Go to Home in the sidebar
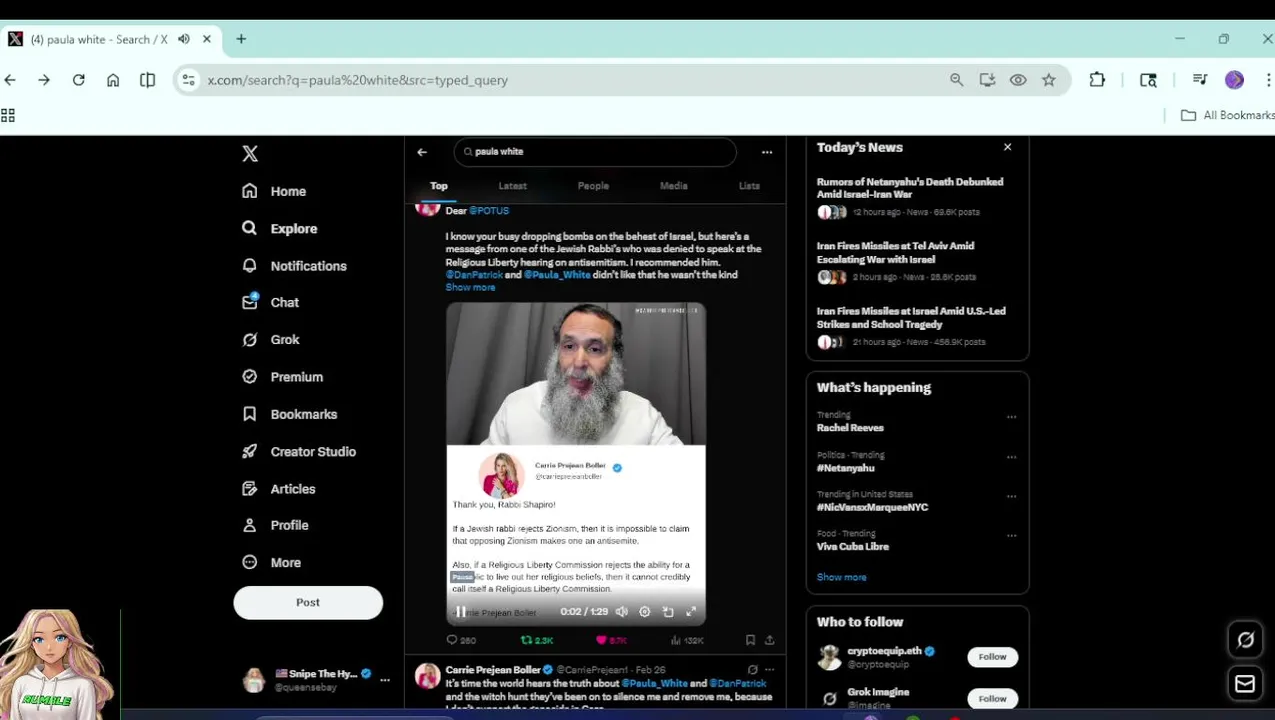The width and height of the screenshot is (1275, 720). (x=274, y=191)
